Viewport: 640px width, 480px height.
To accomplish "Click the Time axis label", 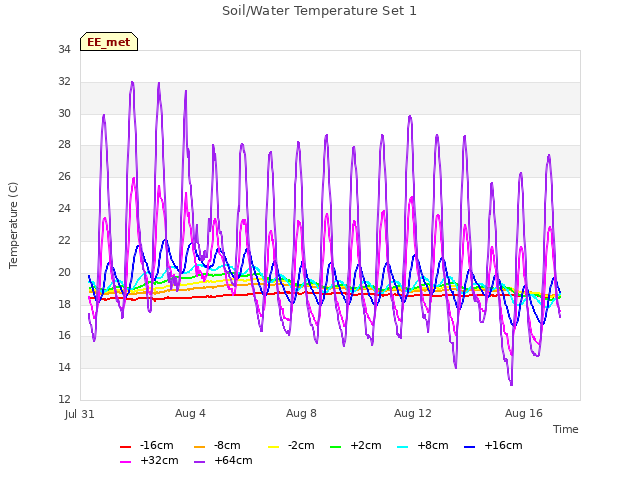I will point(565,429).
